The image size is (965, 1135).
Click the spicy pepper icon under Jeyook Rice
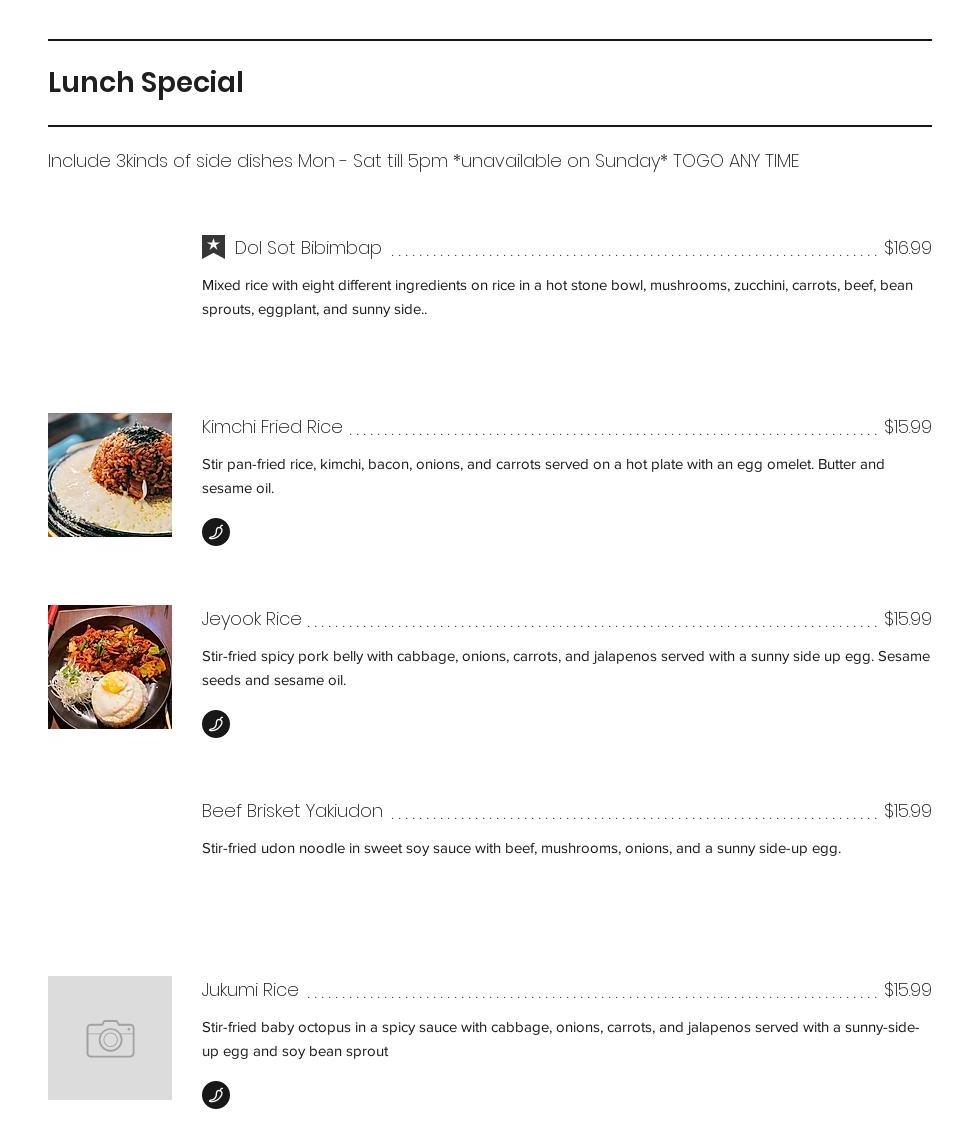click(216, 724)
